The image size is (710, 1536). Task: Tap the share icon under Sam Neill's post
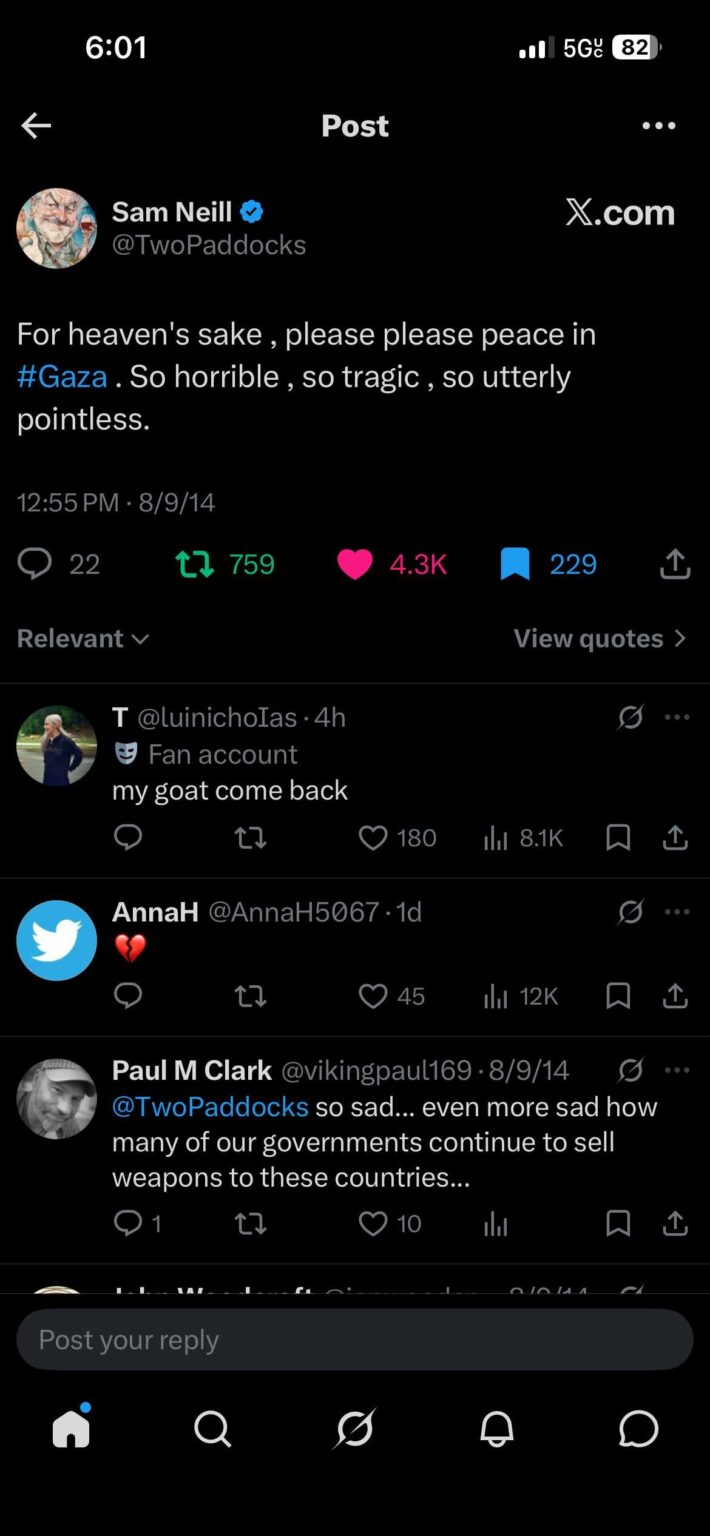pyautogui.click(x=676, y=564)
